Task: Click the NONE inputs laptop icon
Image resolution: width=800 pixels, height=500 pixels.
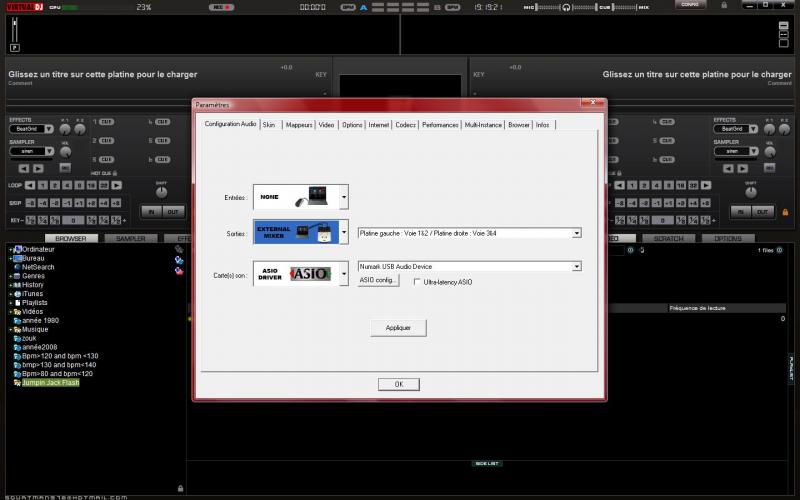Action: click(x=296, y=197)
